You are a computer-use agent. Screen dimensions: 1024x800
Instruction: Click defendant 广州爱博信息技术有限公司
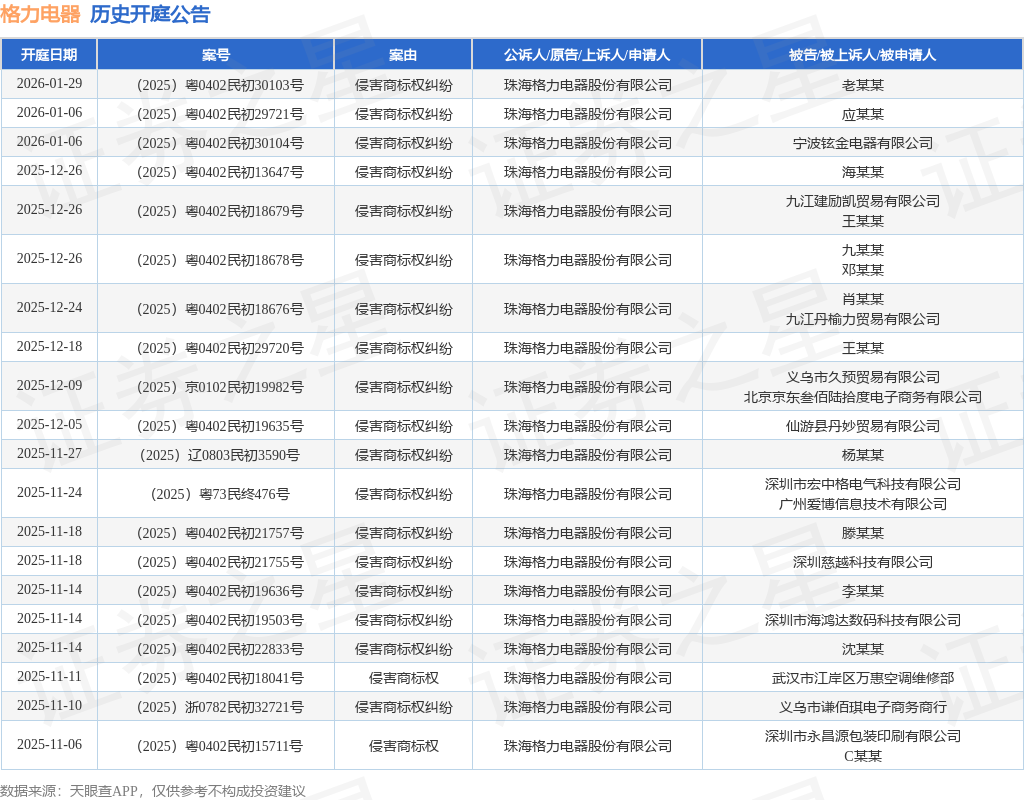tap(862, 504)
